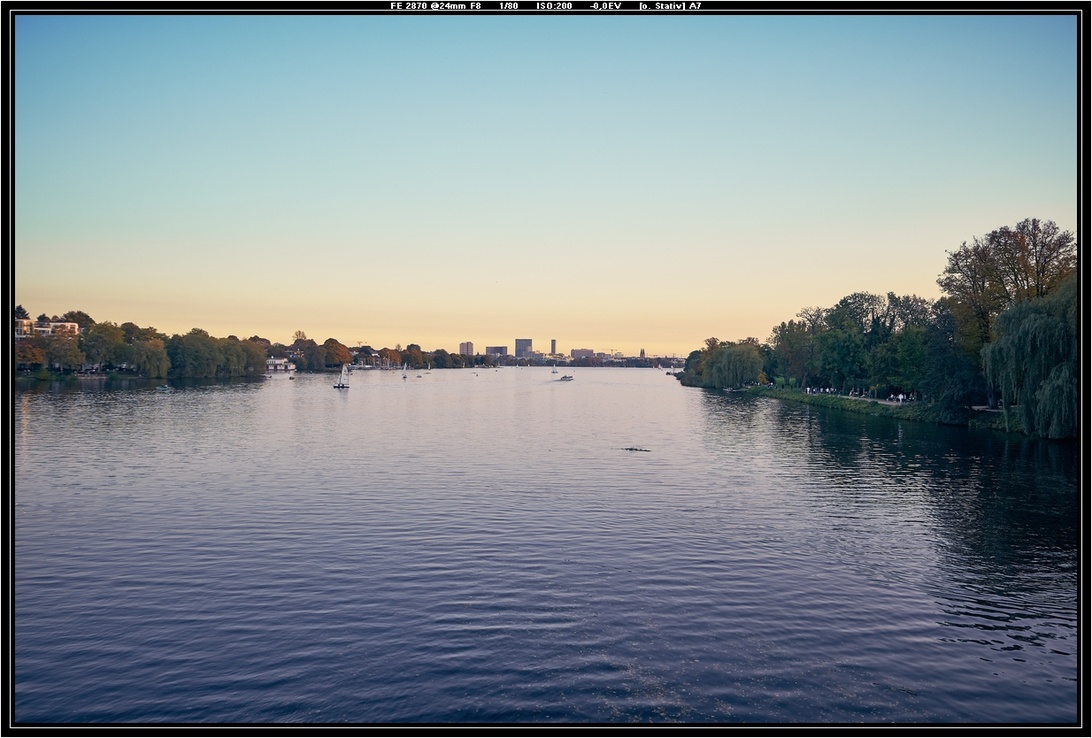Click the orange autumn tree on left shore
1092x738 pixels.
click(335, 352)
